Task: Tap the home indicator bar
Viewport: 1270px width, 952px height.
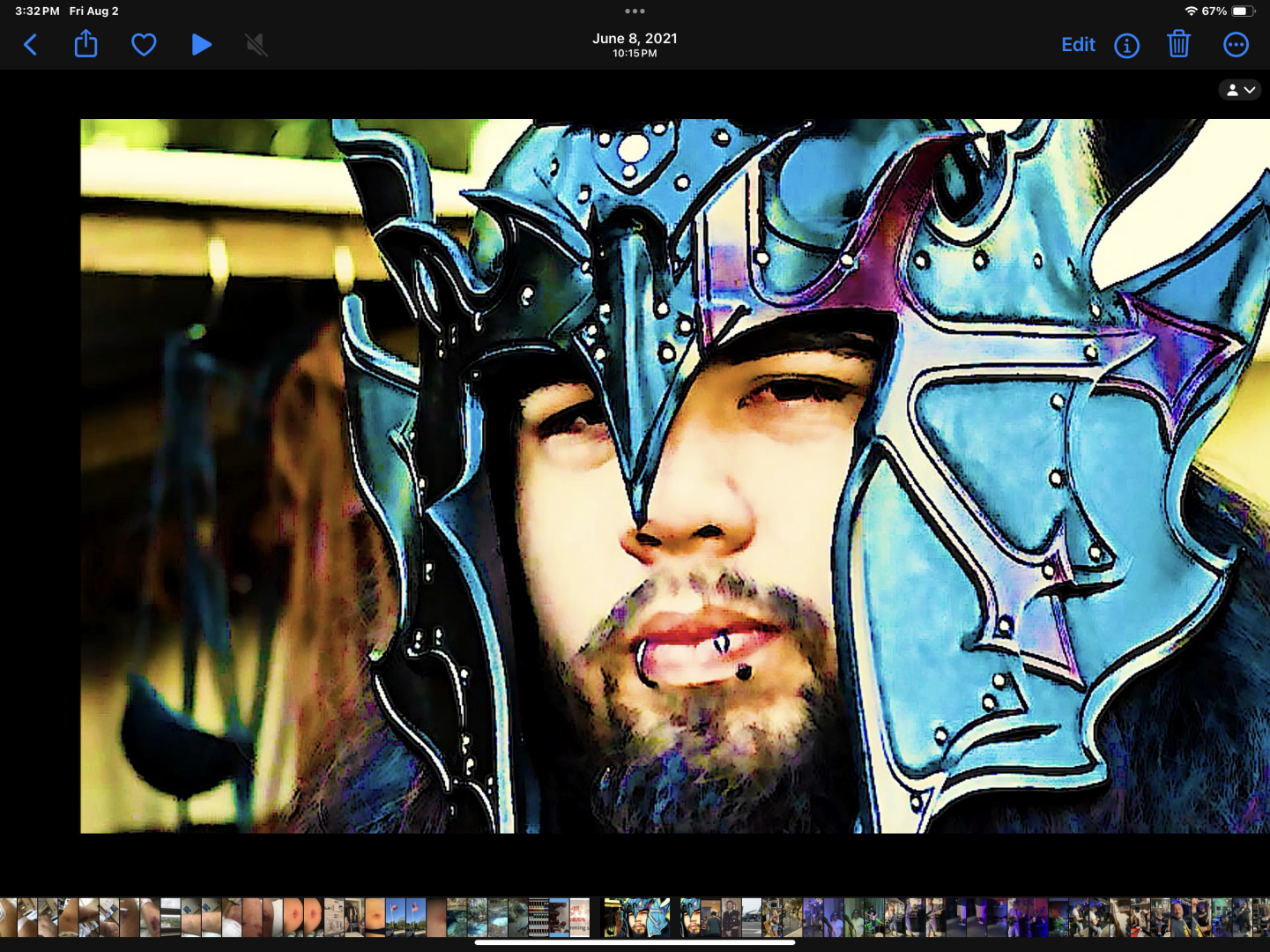Action: tap(635, 942)
